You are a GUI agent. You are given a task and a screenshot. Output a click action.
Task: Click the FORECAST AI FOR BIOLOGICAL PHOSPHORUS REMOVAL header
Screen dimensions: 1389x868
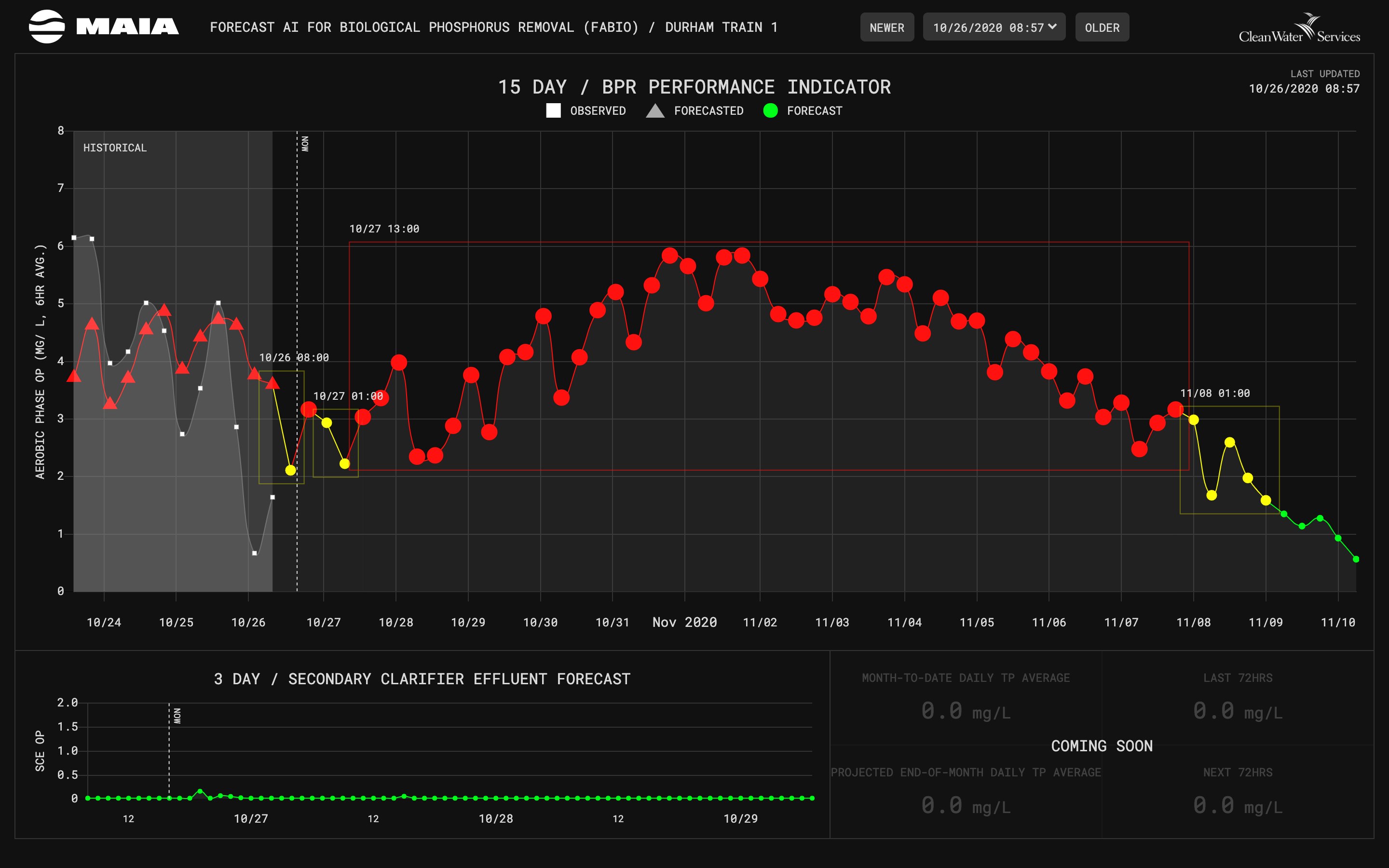click(x=493, y=27)
